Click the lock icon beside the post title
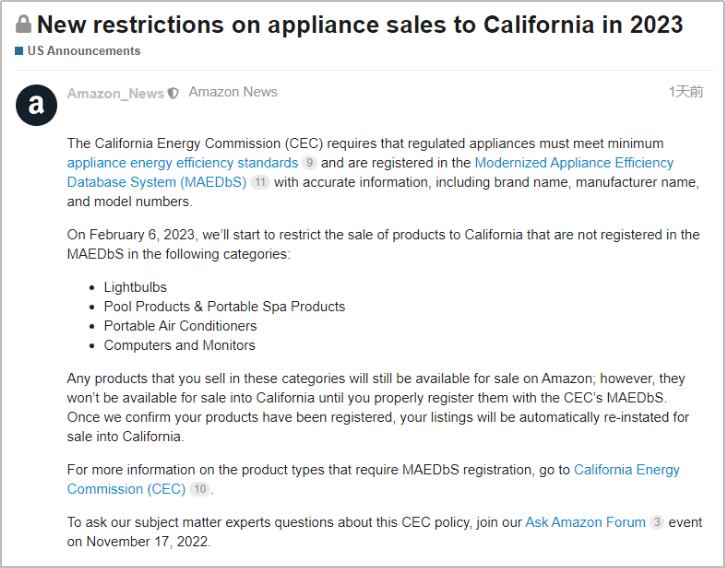The image size is (725, 568). (23, 25)
